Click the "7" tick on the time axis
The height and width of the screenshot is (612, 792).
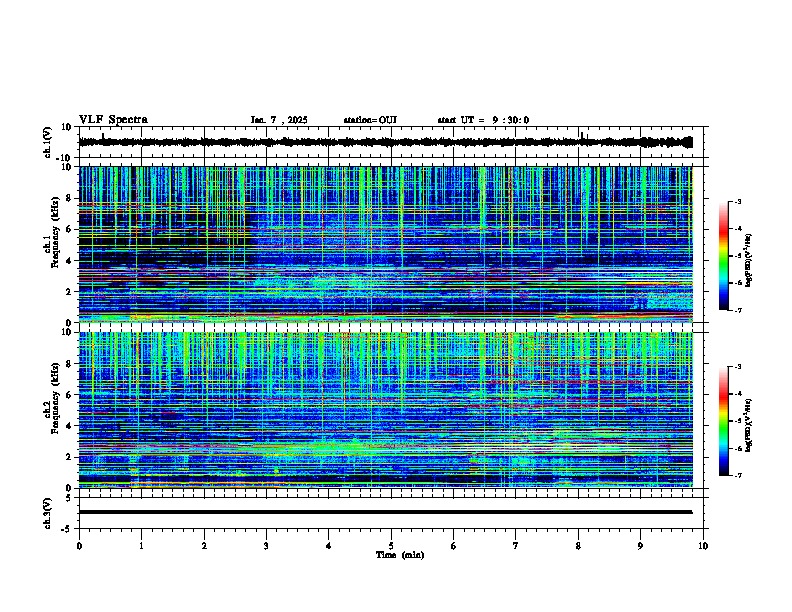pyautogui.click(x=516, y=546)
